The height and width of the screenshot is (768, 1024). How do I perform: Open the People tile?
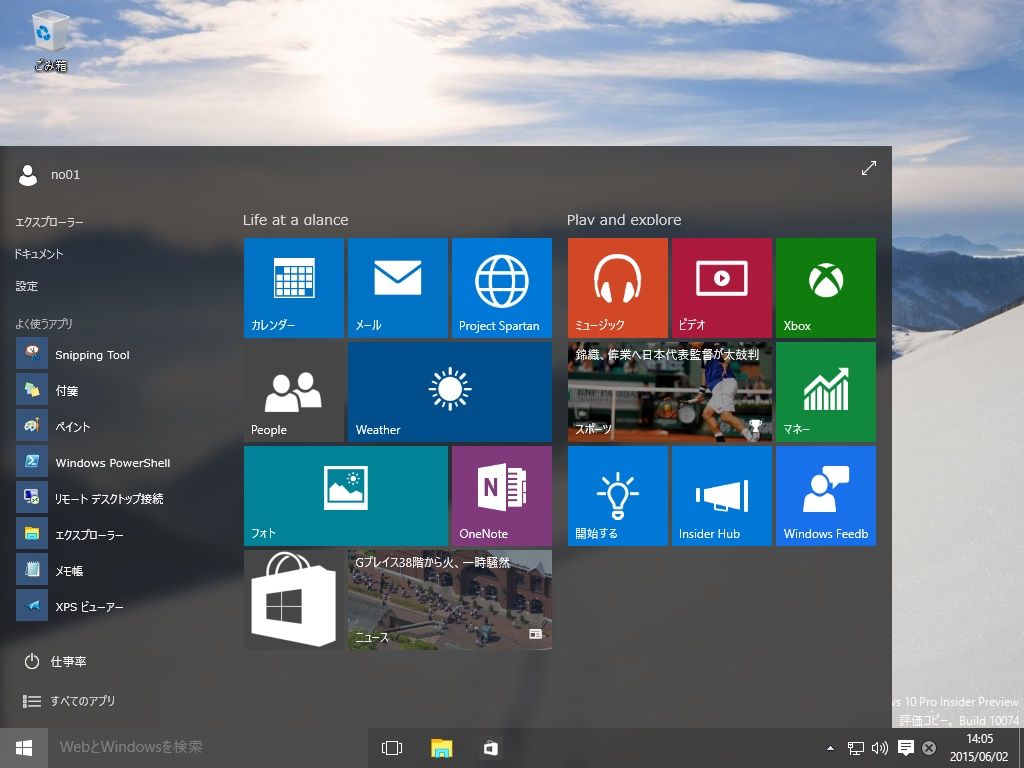(294, 392)
